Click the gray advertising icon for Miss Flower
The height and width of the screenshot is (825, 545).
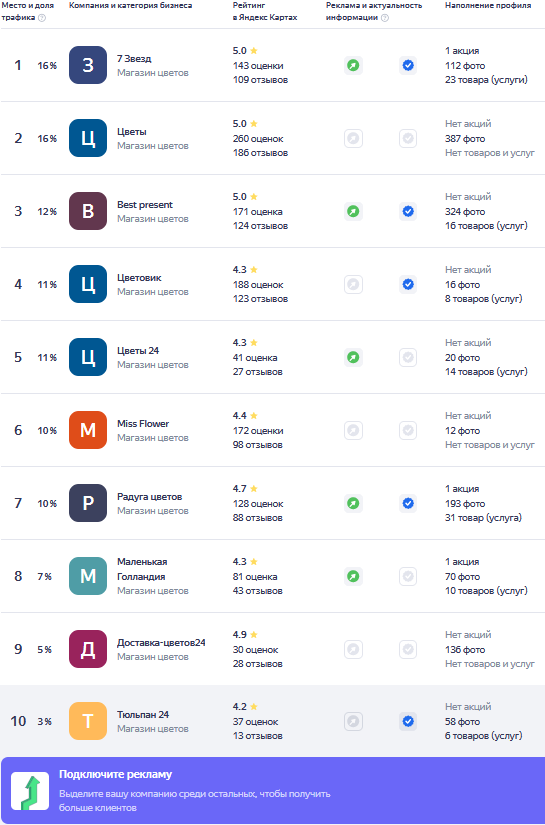tap(354, 430)
